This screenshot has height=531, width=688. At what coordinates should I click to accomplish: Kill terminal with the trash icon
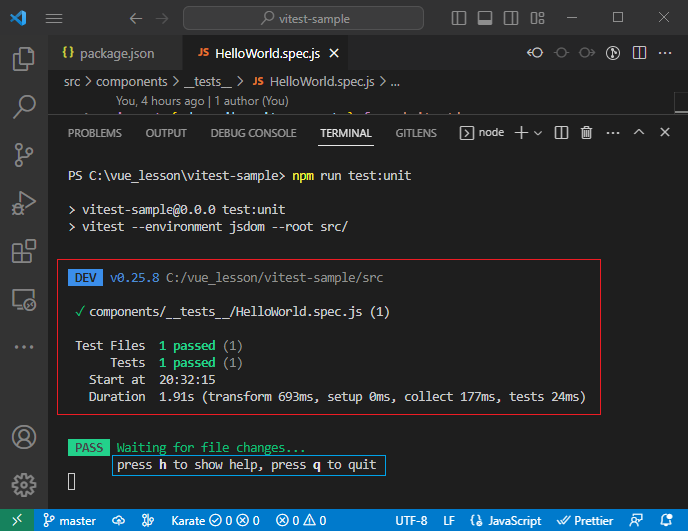(587, 133)
